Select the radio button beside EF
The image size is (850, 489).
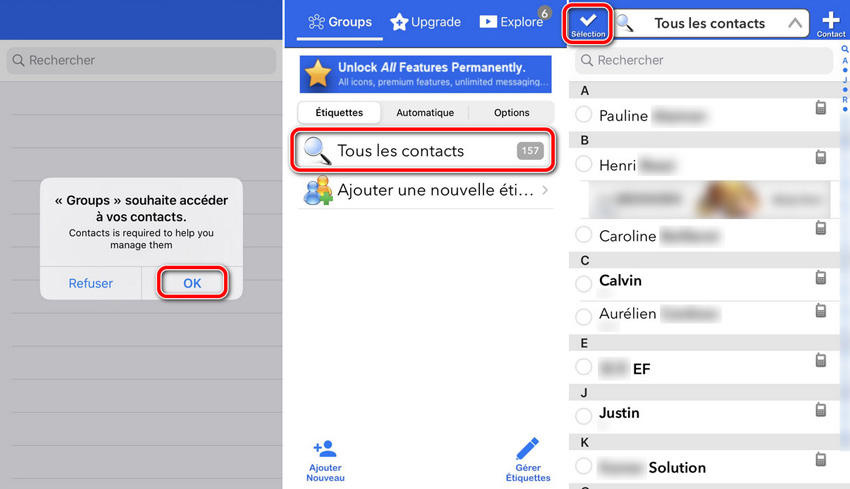point(584,367)
